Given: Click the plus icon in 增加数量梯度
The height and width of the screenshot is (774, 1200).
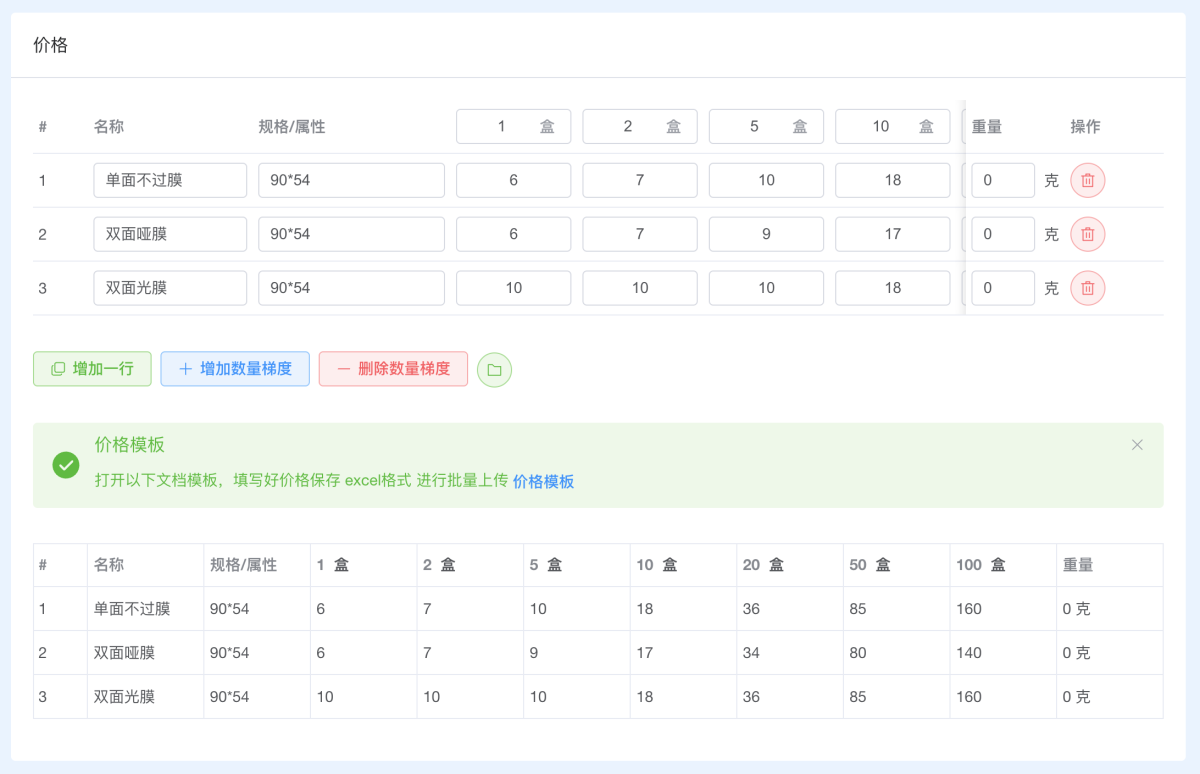Looking at the screenshot, I should point(185,369).
